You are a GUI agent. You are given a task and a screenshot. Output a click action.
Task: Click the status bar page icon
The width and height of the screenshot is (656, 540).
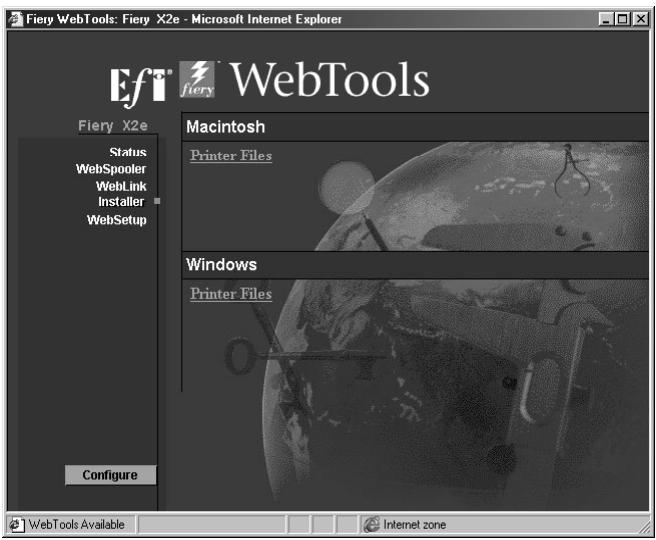click(x=16, y=525)
